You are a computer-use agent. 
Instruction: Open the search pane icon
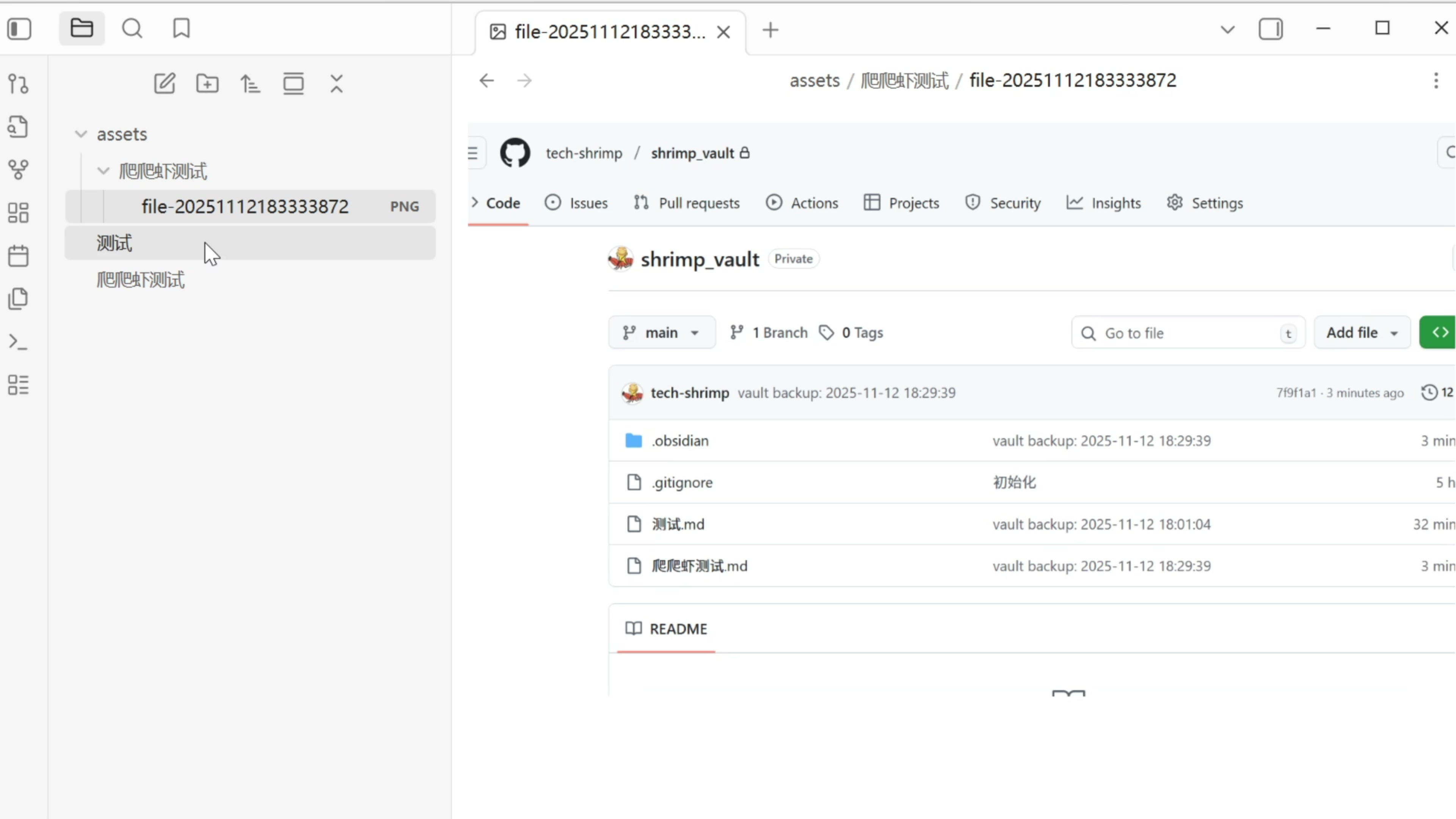[x=132, y=29]
